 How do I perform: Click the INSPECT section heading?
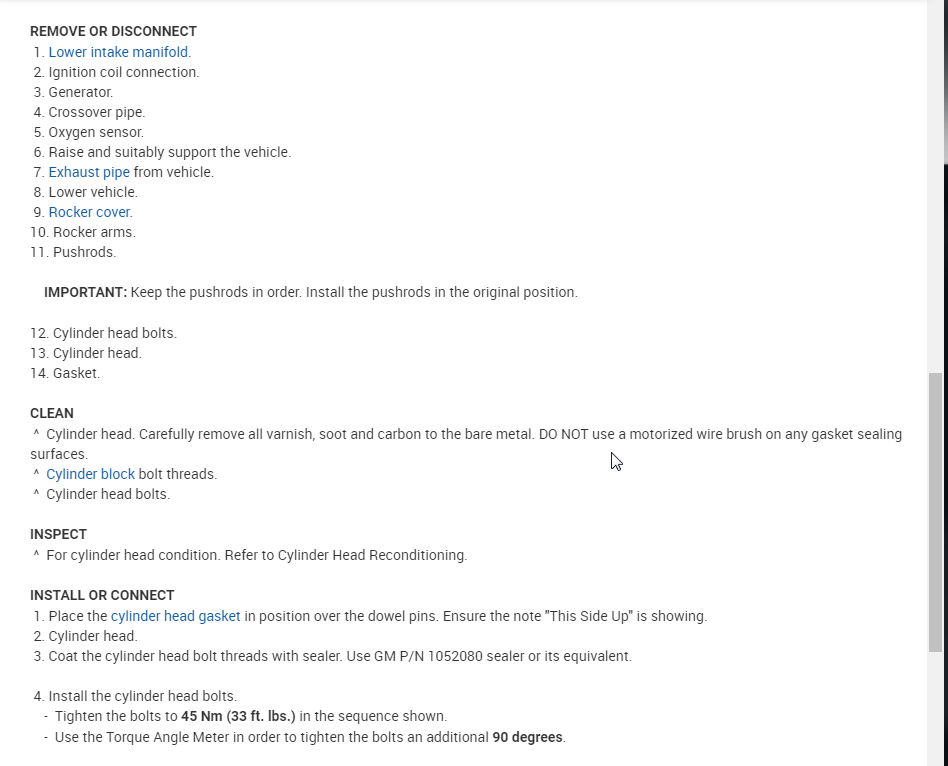pos(58,534)
